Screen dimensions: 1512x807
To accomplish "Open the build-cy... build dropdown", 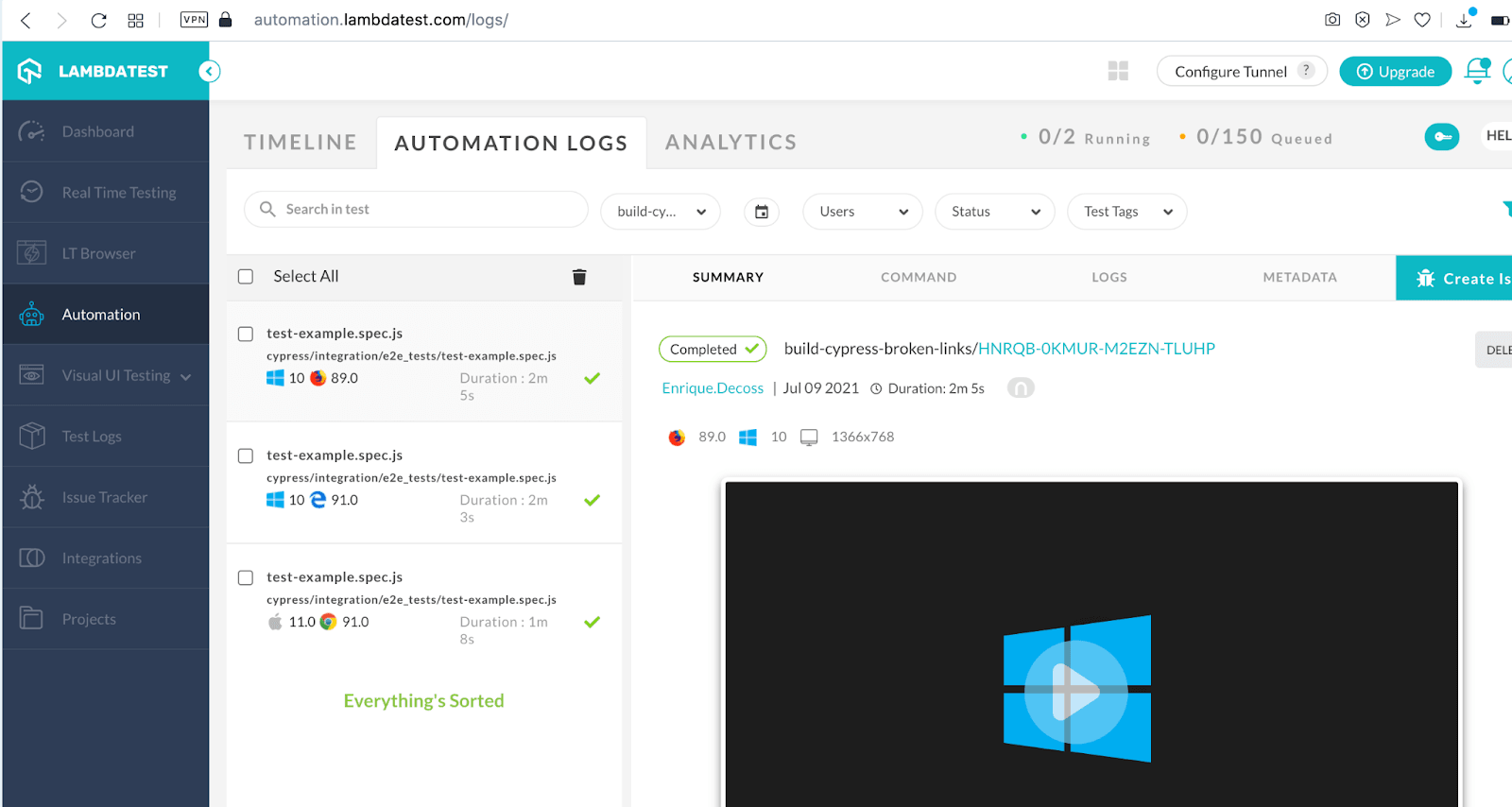I will (661, 212).
